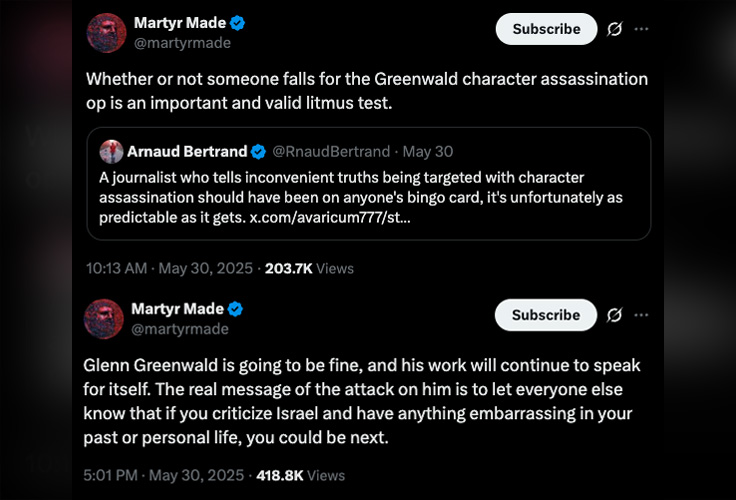Subscribe to Martyr Made from first tweet

pos(546,29)
